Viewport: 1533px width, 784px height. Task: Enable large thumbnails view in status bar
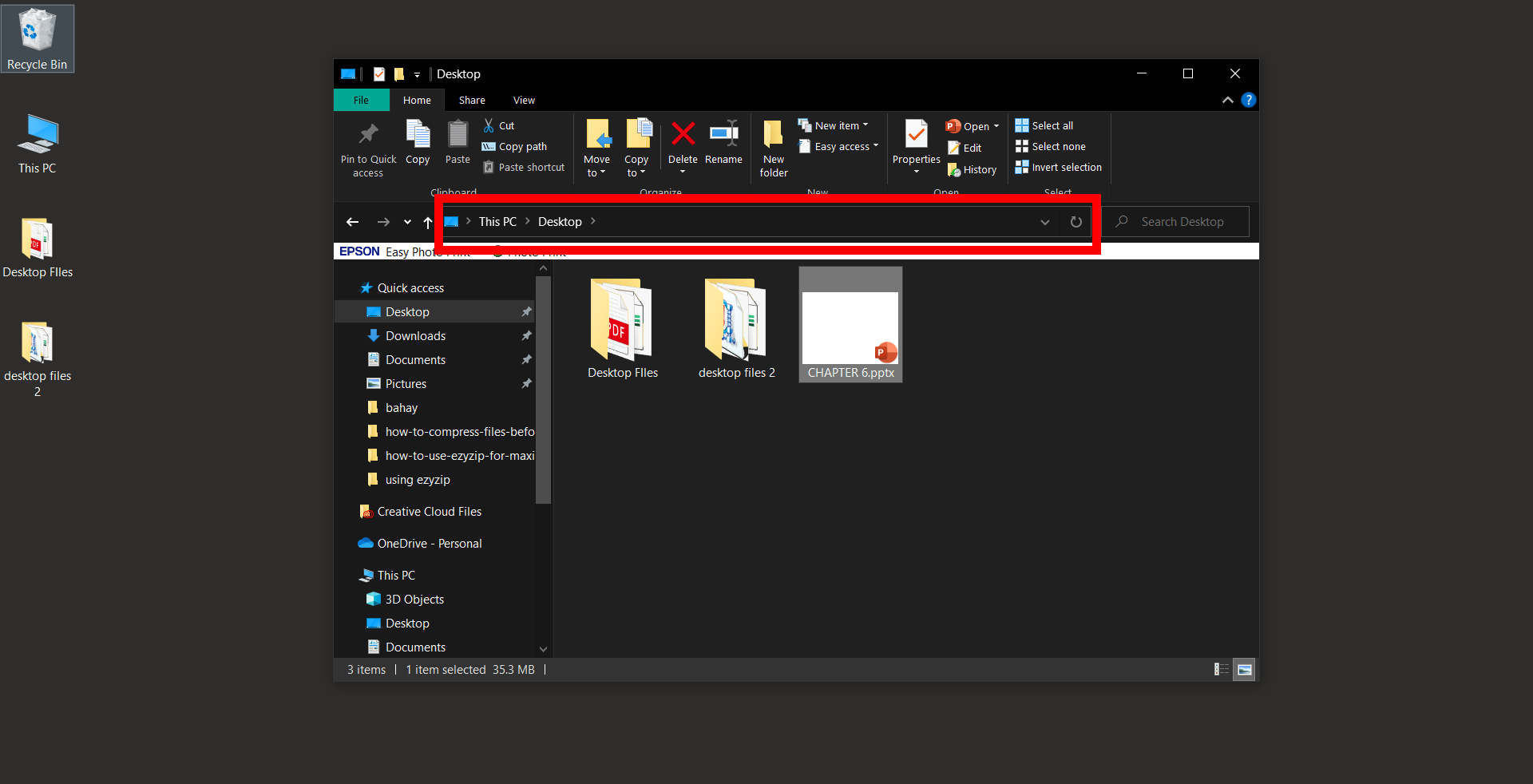1244,669
